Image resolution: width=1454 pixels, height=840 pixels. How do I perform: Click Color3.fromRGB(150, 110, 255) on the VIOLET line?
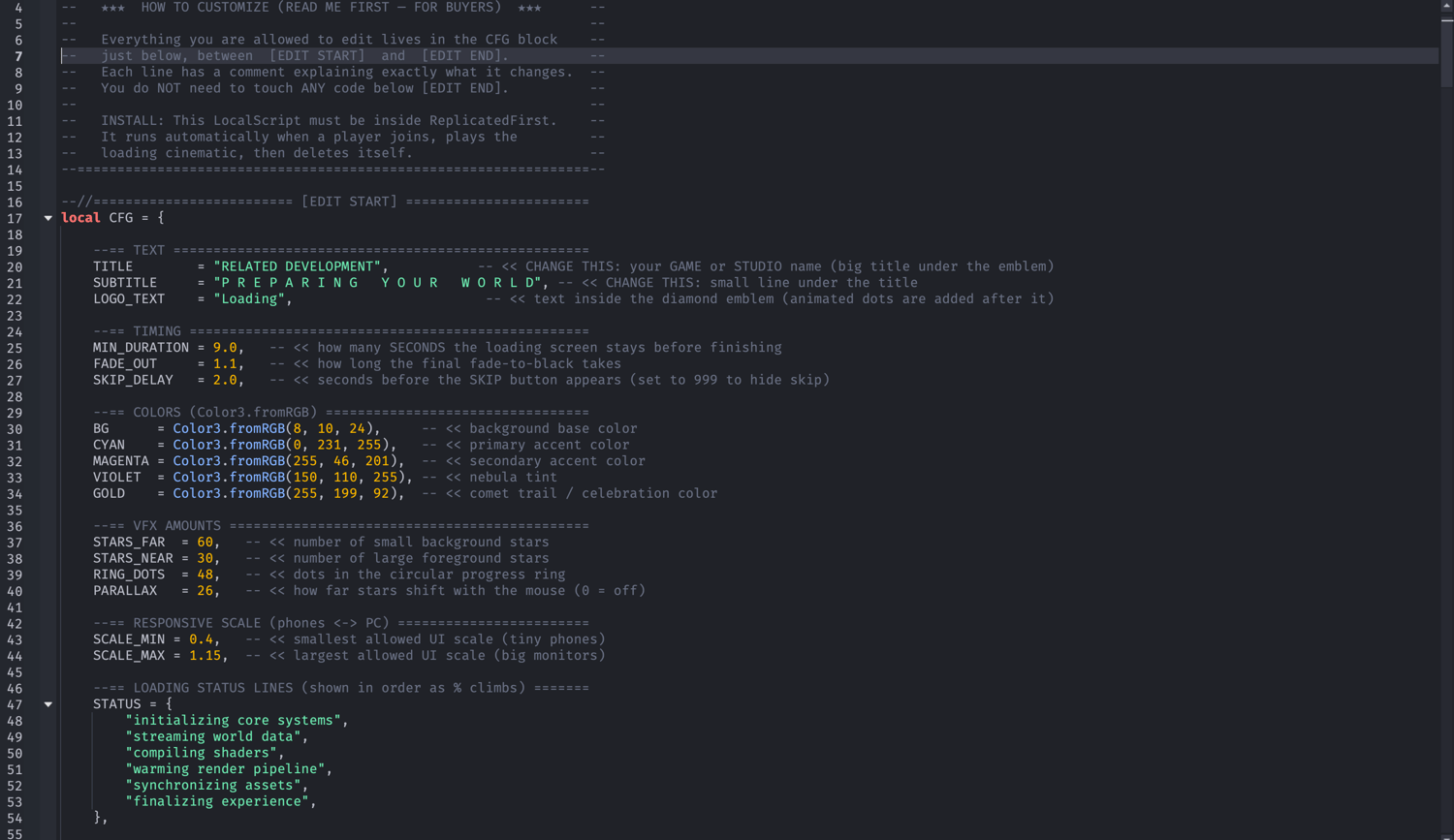pos(289,478)
